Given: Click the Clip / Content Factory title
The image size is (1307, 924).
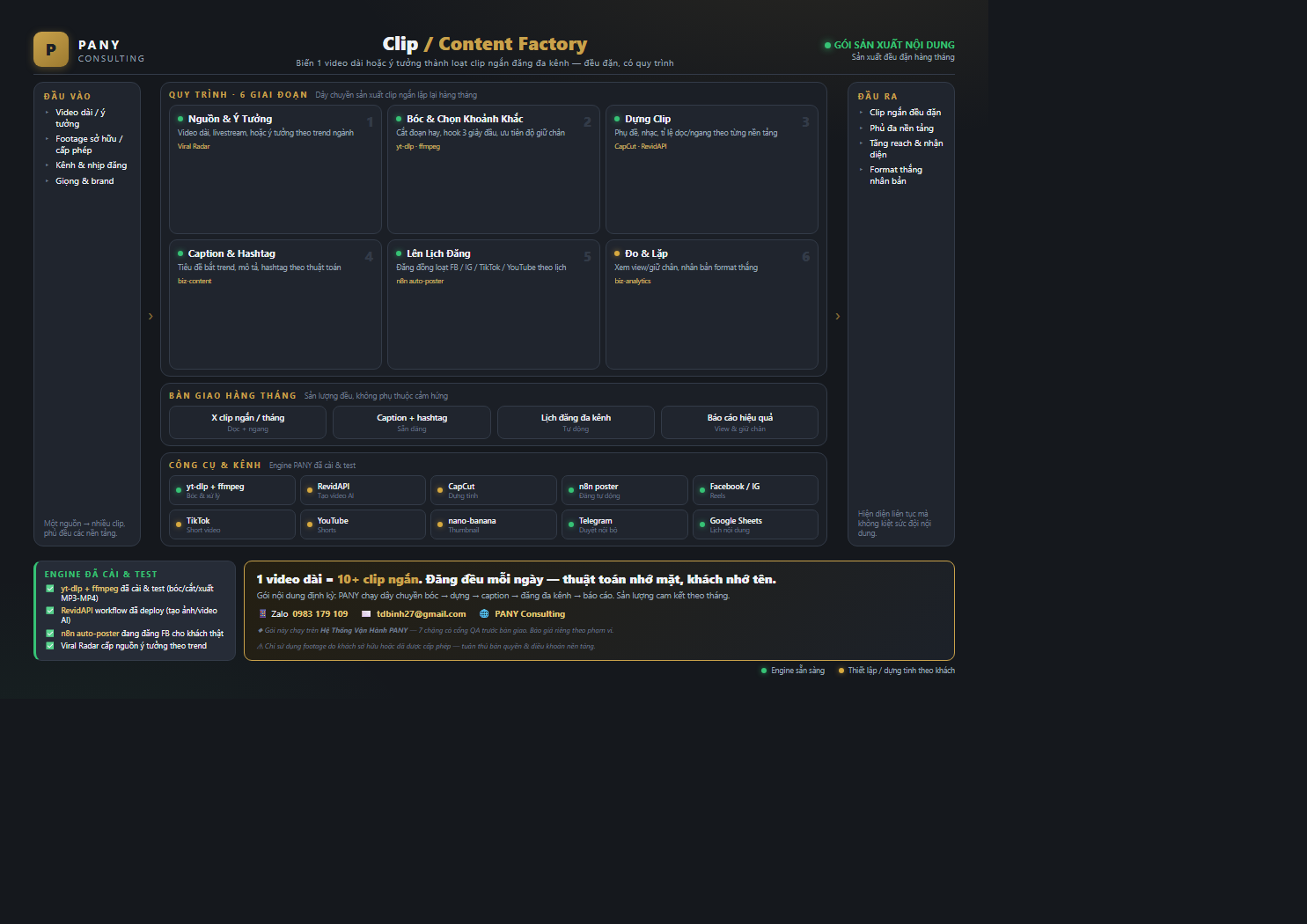Looking at the screenshot, I should (x=485, y=44).
